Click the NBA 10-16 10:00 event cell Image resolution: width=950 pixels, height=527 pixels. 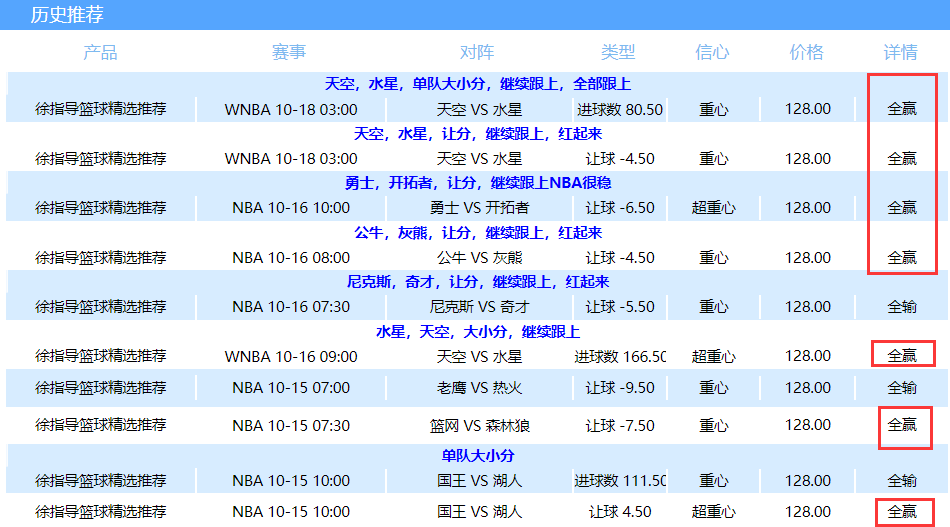[x=291, y=208]
